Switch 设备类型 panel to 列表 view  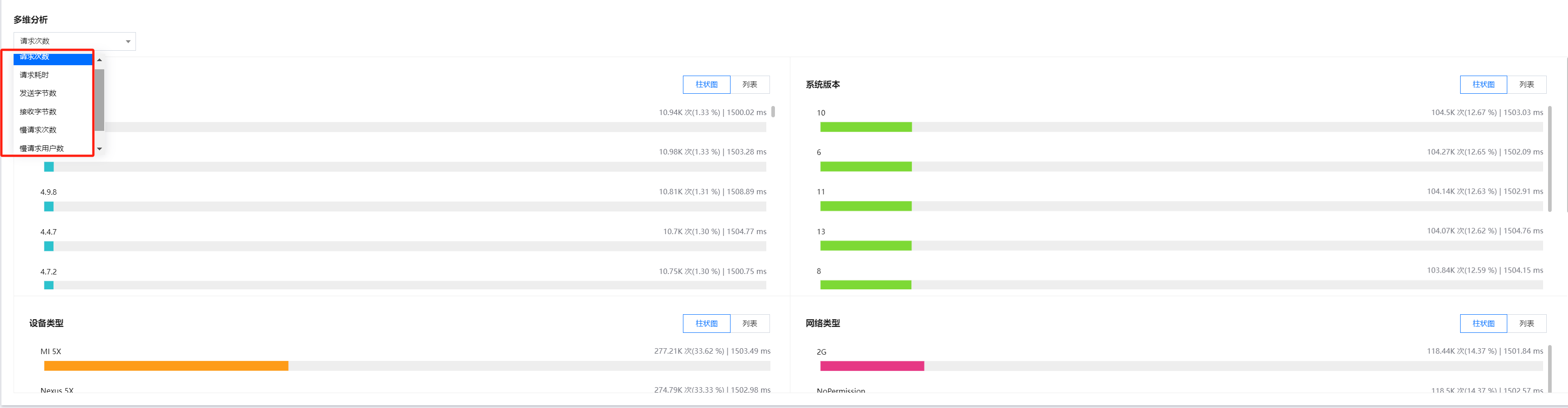(x=749, y=324)
